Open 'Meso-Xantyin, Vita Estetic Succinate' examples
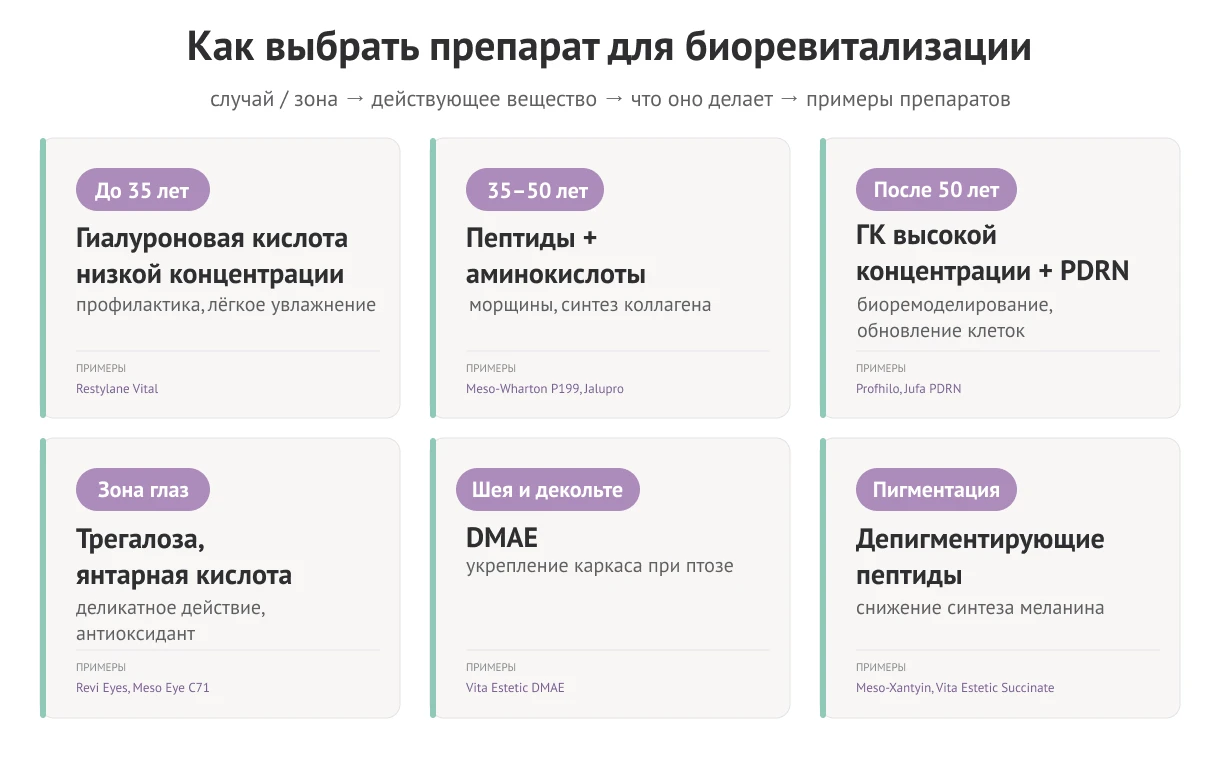Viewport: 1220px width, 760px height. click(955, 688)
